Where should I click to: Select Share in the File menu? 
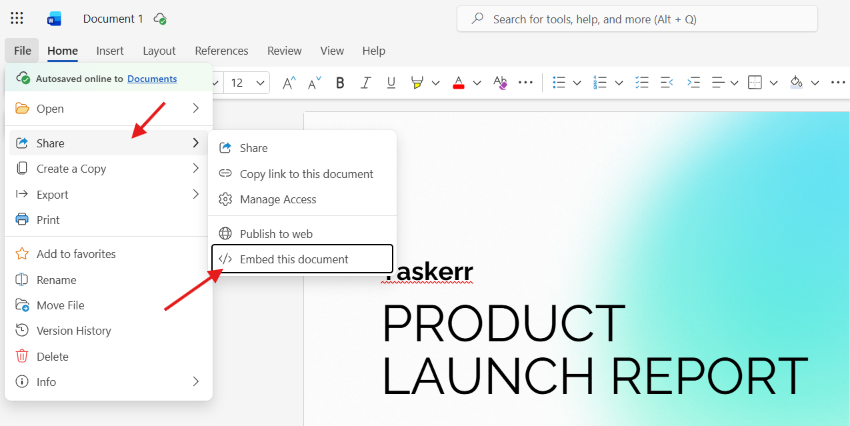108,143
